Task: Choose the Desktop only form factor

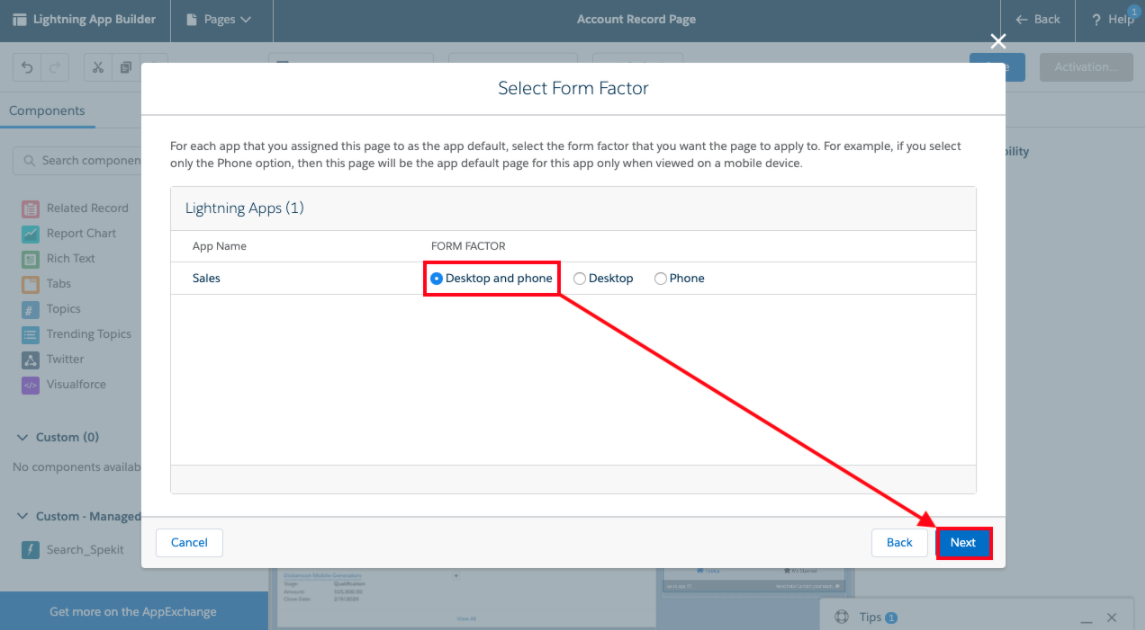Action: pyautogui.click(x=580, y=278)
